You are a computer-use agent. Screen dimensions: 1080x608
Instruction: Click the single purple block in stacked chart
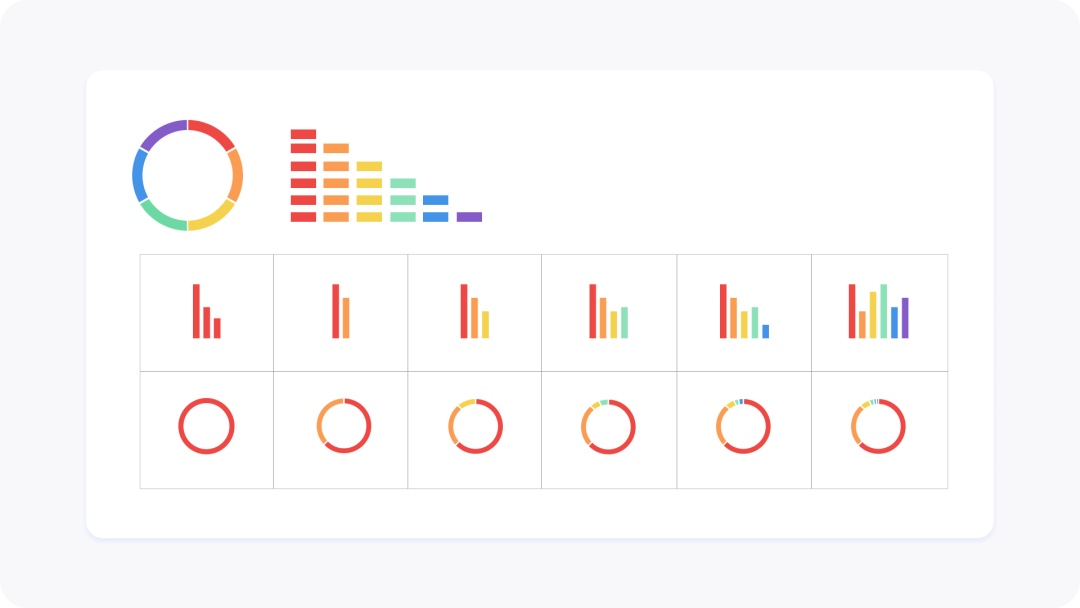point(469,217)
